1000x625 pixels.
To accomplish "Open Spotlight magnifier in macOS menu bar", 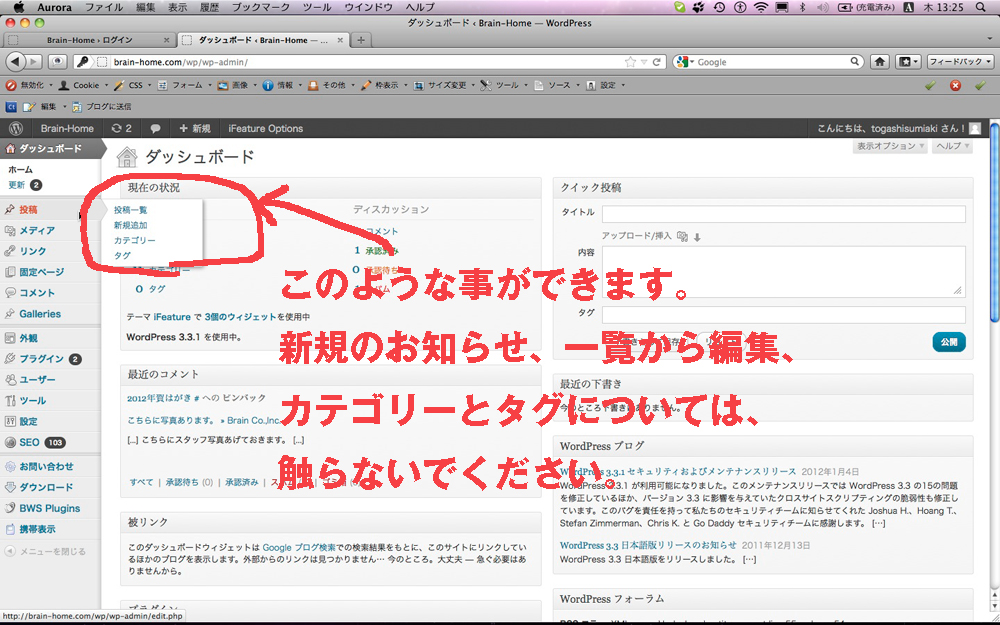I will click(981, 7).
